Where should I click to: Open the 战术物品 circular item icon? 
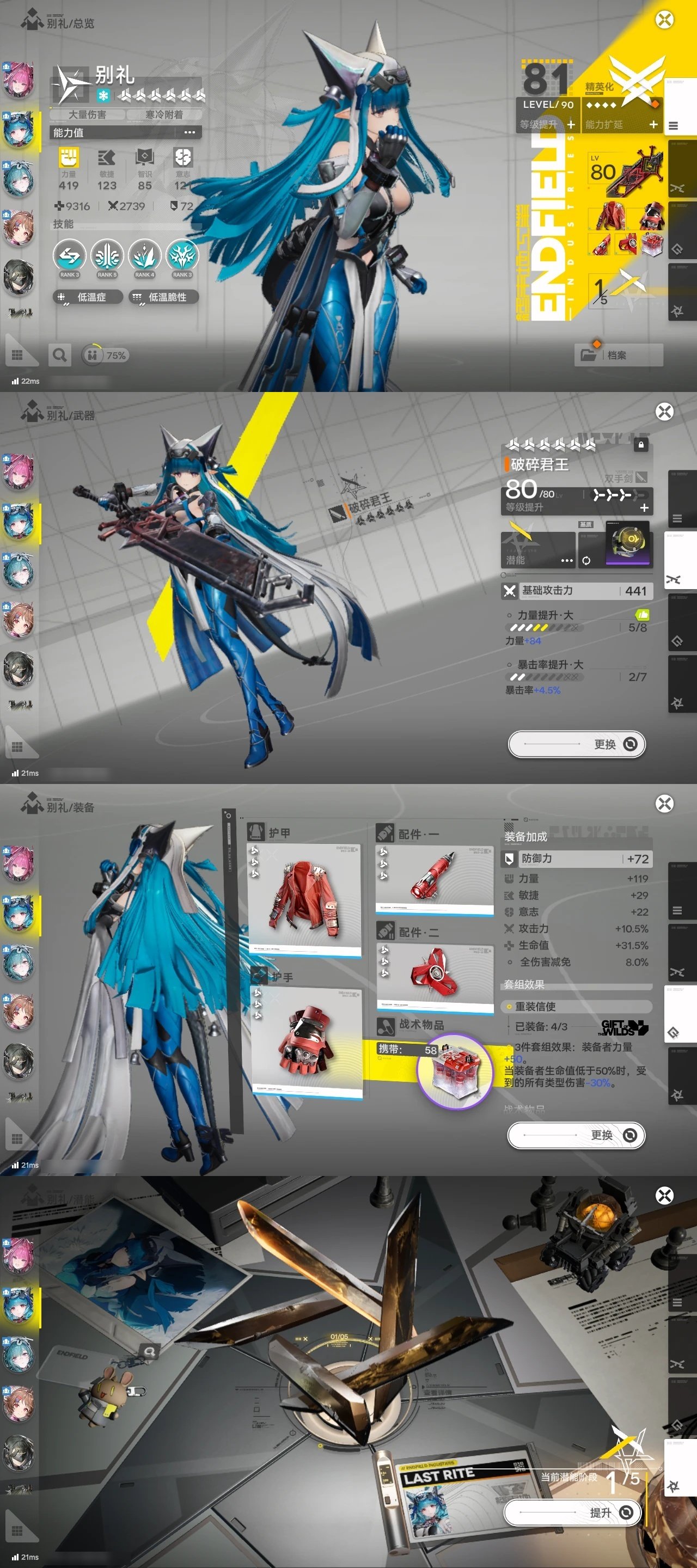tap(454, 1071)
